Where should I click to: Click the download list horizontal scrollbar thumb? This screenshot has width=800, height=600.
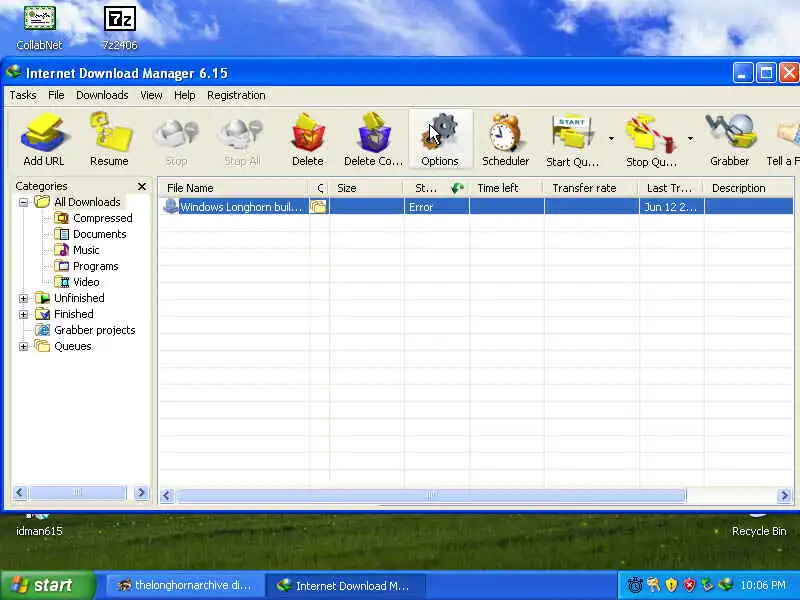[x=432, y=495]
